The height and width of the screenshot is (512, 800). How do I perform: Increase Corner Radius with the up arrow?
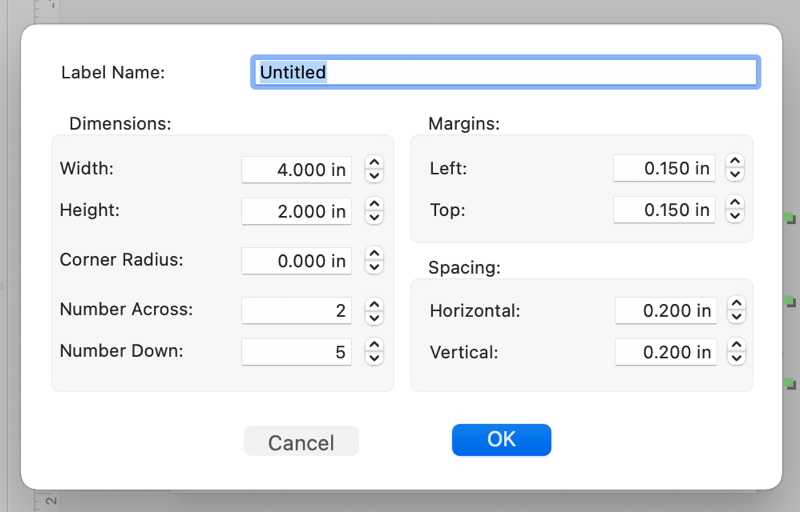pyautogui.click(x=374, y=254)
